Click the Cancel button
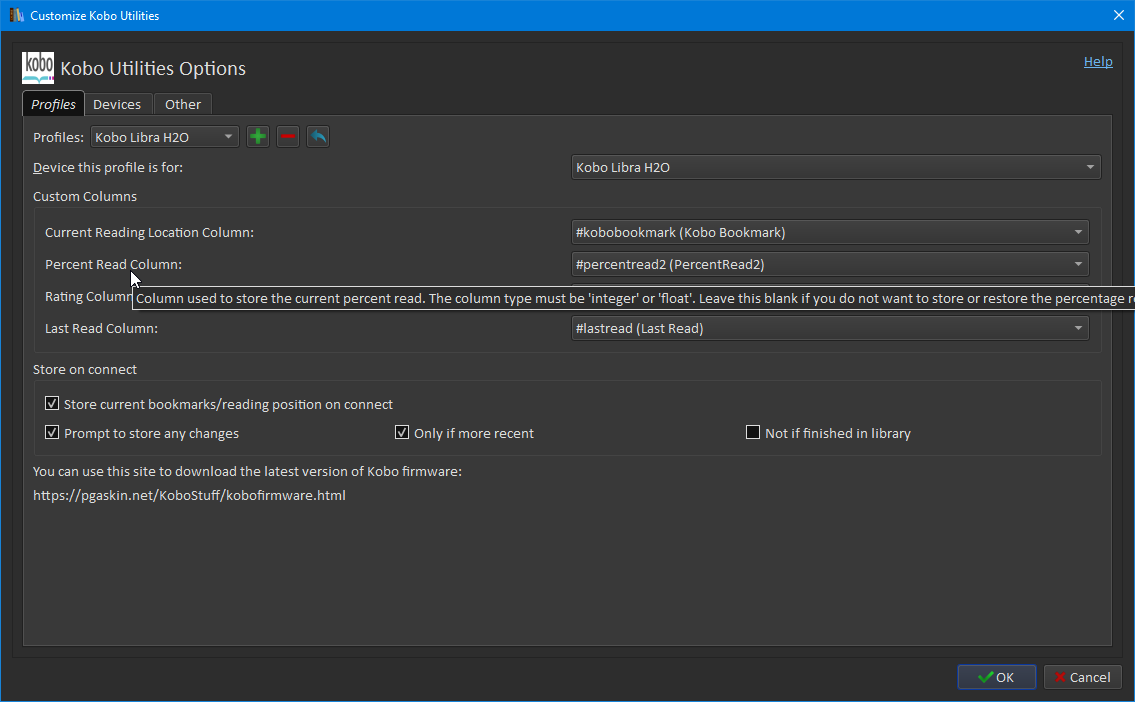The width and height of the screenshot is (1135, 702). [x=1082, y=677]
